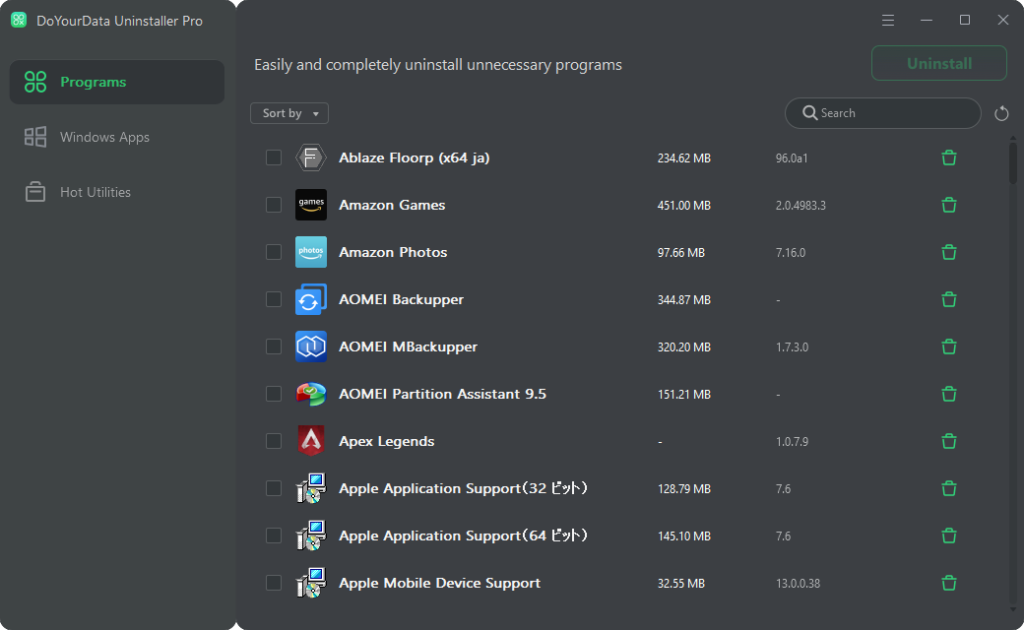This screenshot has height=630, width=1024.
Task: Select 'Apple Mobile Device Support' name
Action: click(440, 583)
